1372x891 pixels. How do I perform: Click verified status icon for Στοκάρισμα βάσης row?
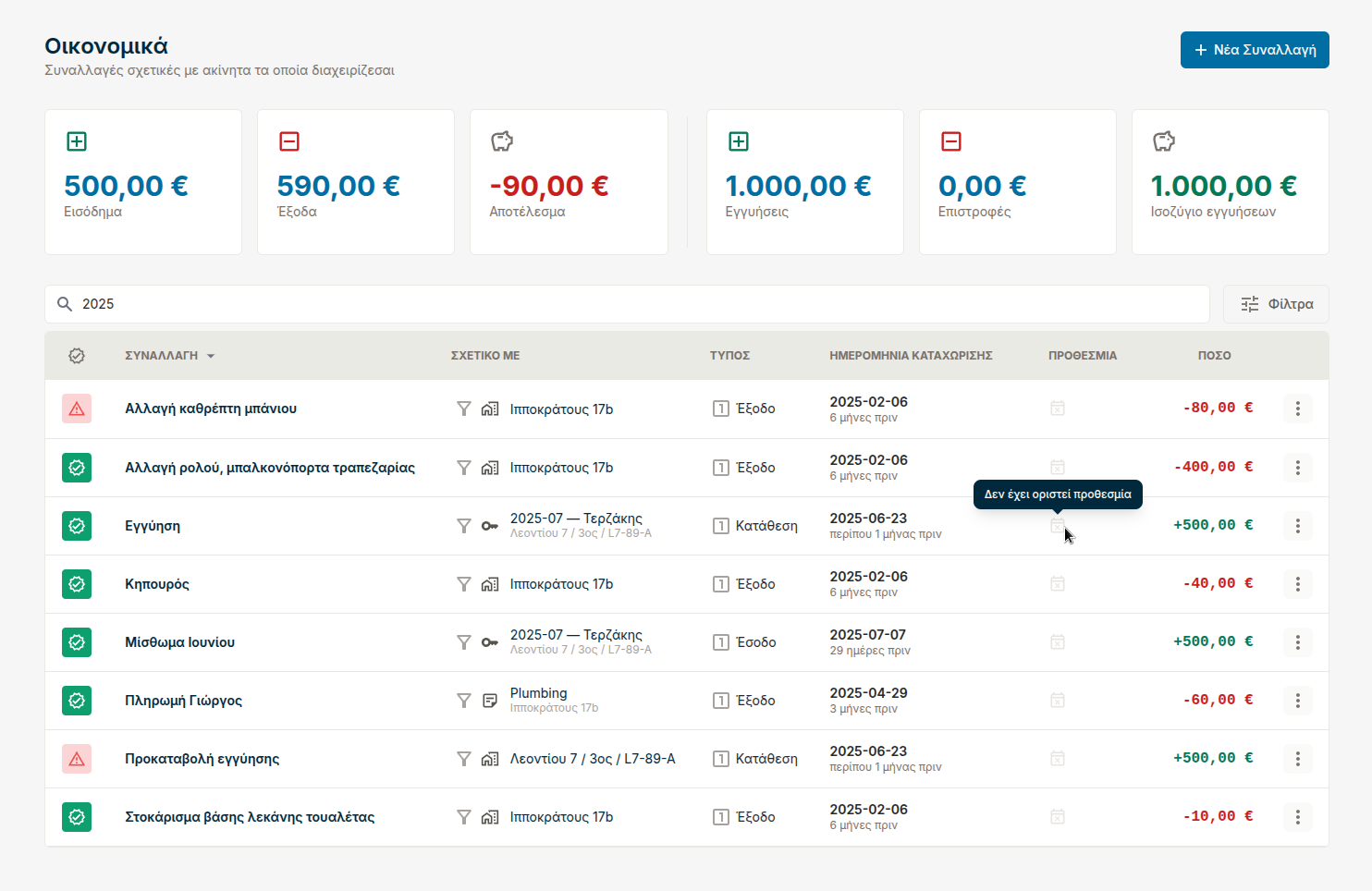coord(77,817)
